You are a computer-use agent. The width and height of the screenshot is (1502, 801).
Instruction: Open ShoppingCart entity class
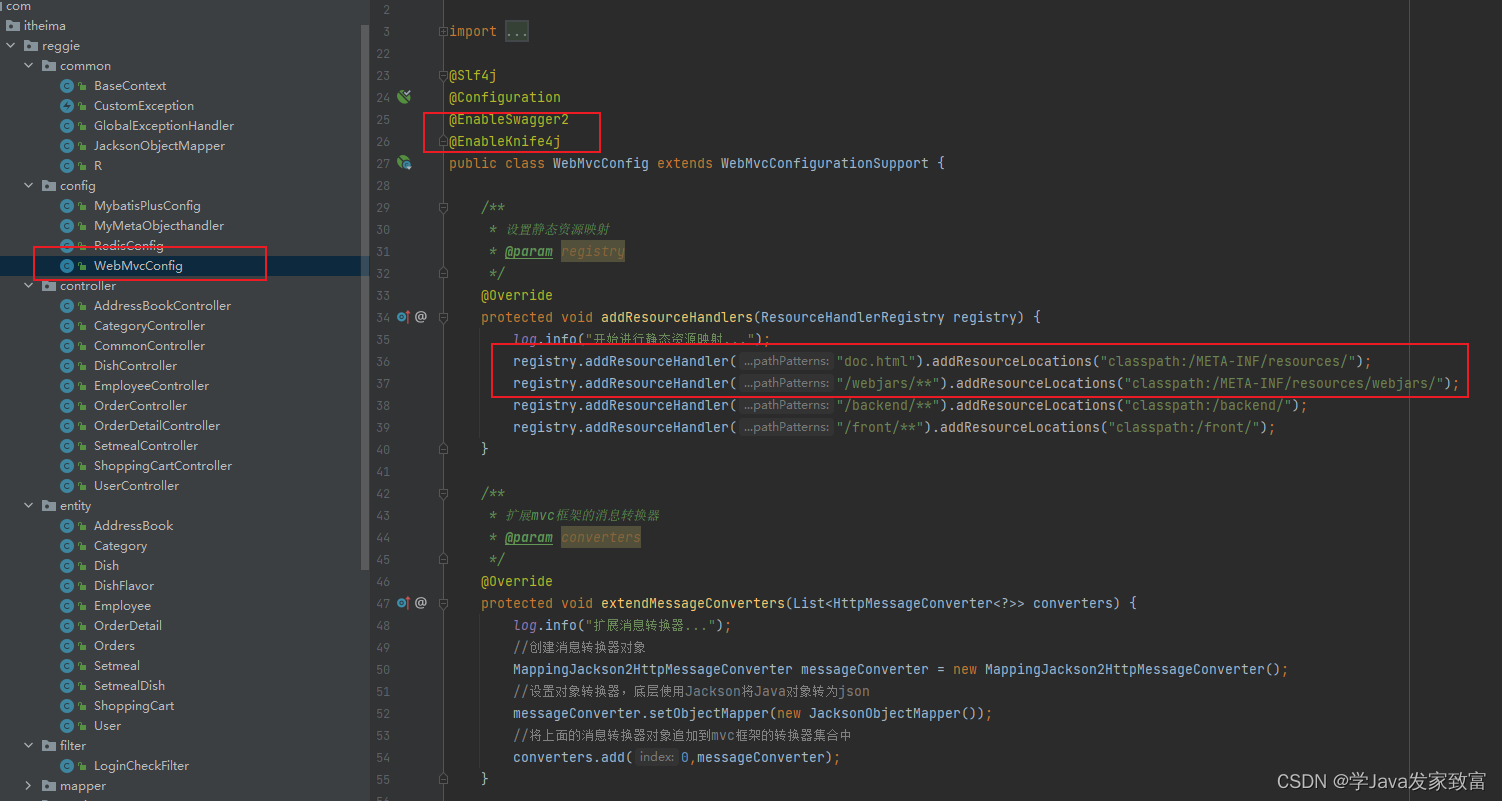point(134,706)
